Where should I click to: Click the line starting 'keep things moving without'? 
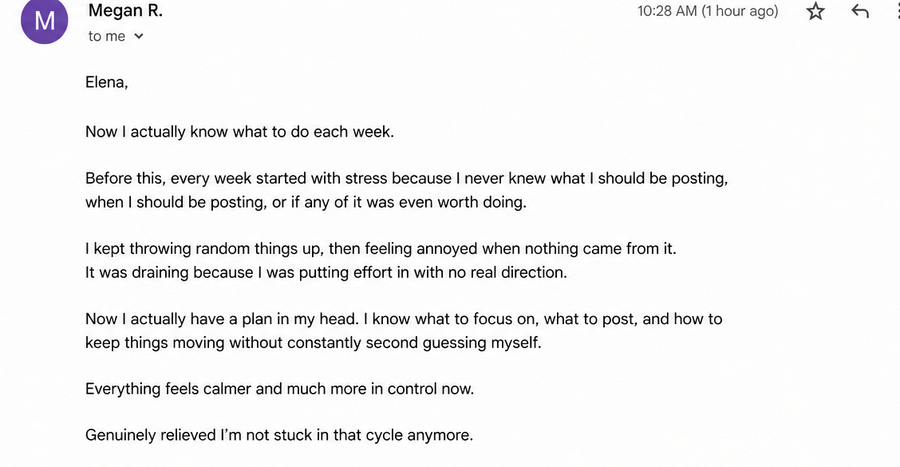[x=313, y=343]
